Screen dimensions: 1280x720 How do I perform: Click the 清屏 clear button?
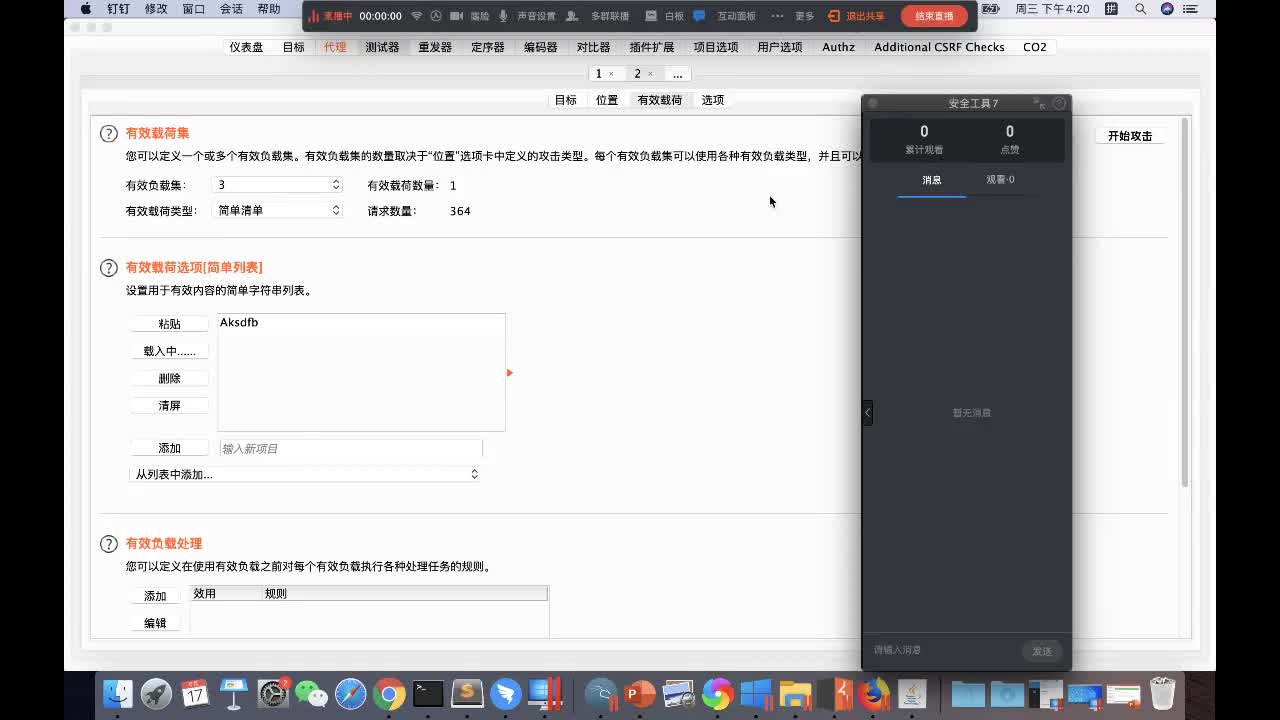[169, 405]
